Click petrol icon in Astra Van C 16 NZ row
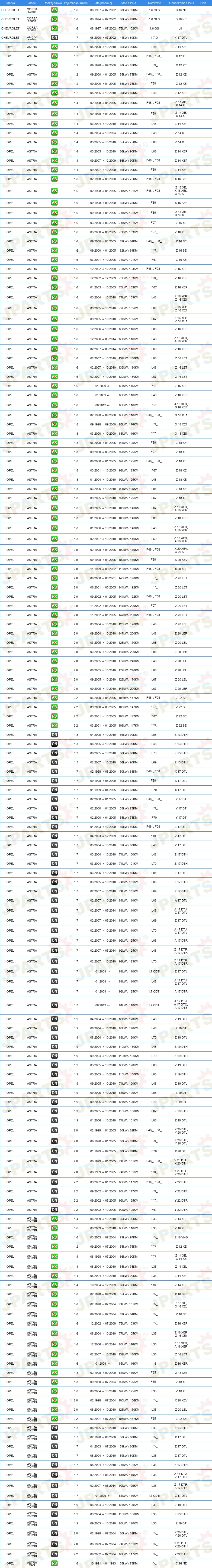 click(x=54, y=1563)
